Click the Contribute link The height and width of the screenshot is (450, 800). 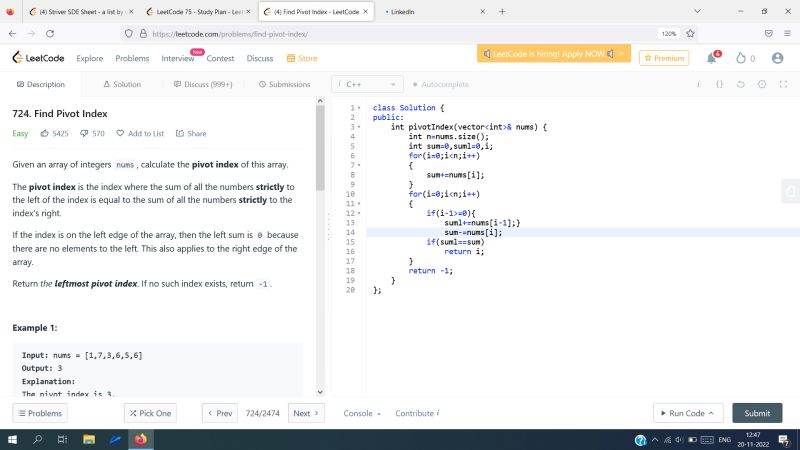[x=417, y=413]
